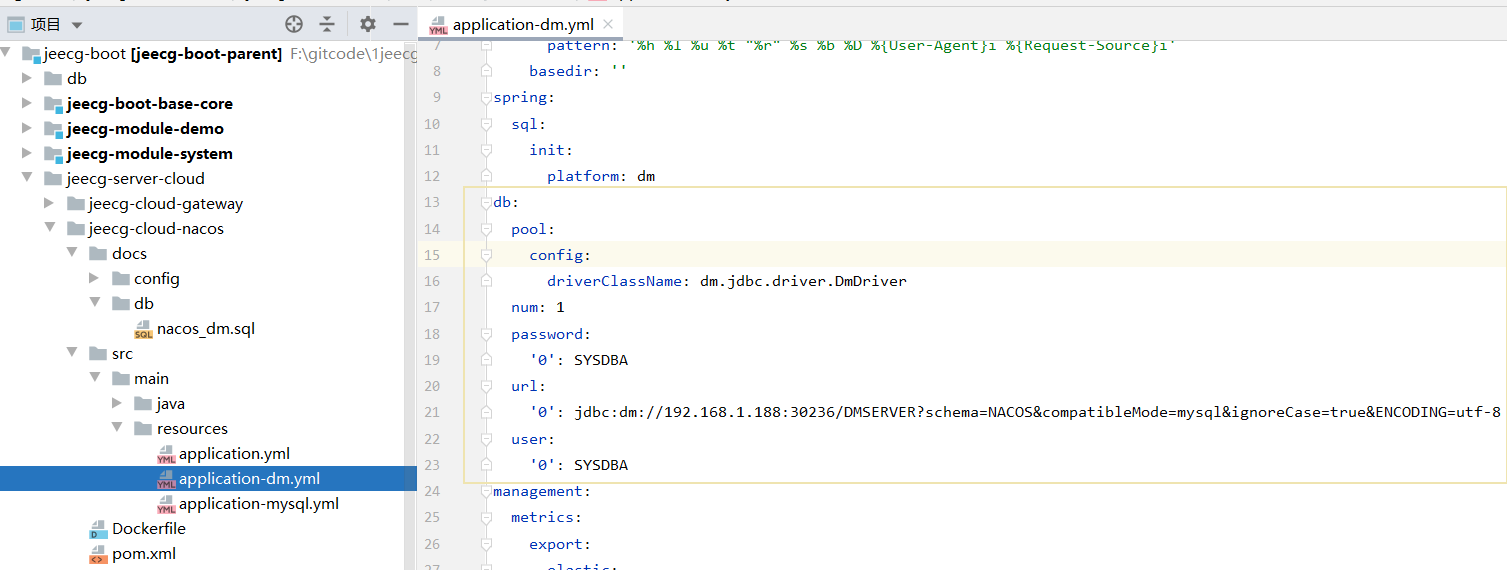The width and height of the screenshot is (1507, 570).
Task: Click the 'metrics:' key on line 25
Action: pos(546,517)
